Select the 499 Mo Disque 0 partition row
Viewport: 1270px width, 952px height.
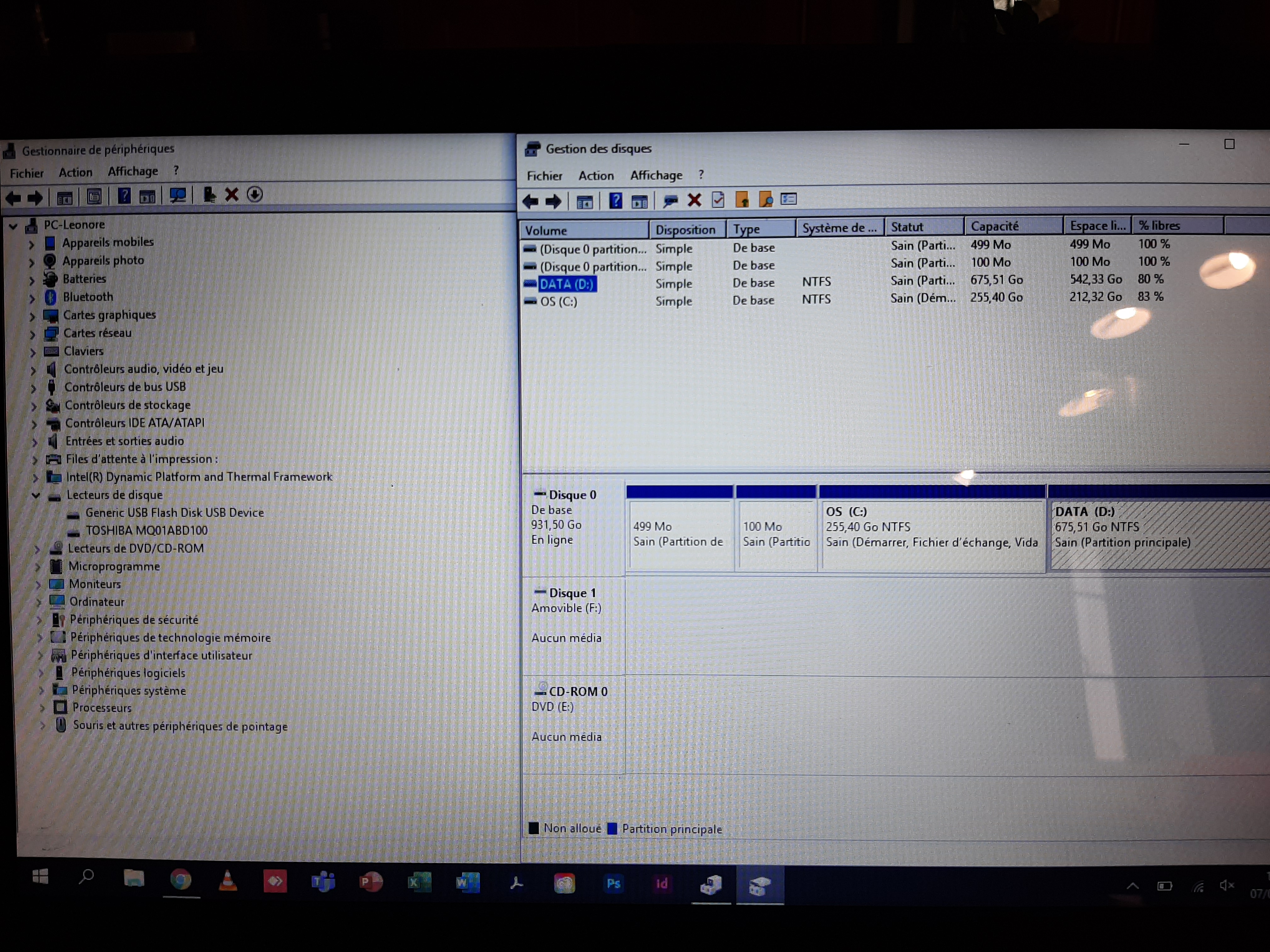pyautogui.click(x=846, y=247)
